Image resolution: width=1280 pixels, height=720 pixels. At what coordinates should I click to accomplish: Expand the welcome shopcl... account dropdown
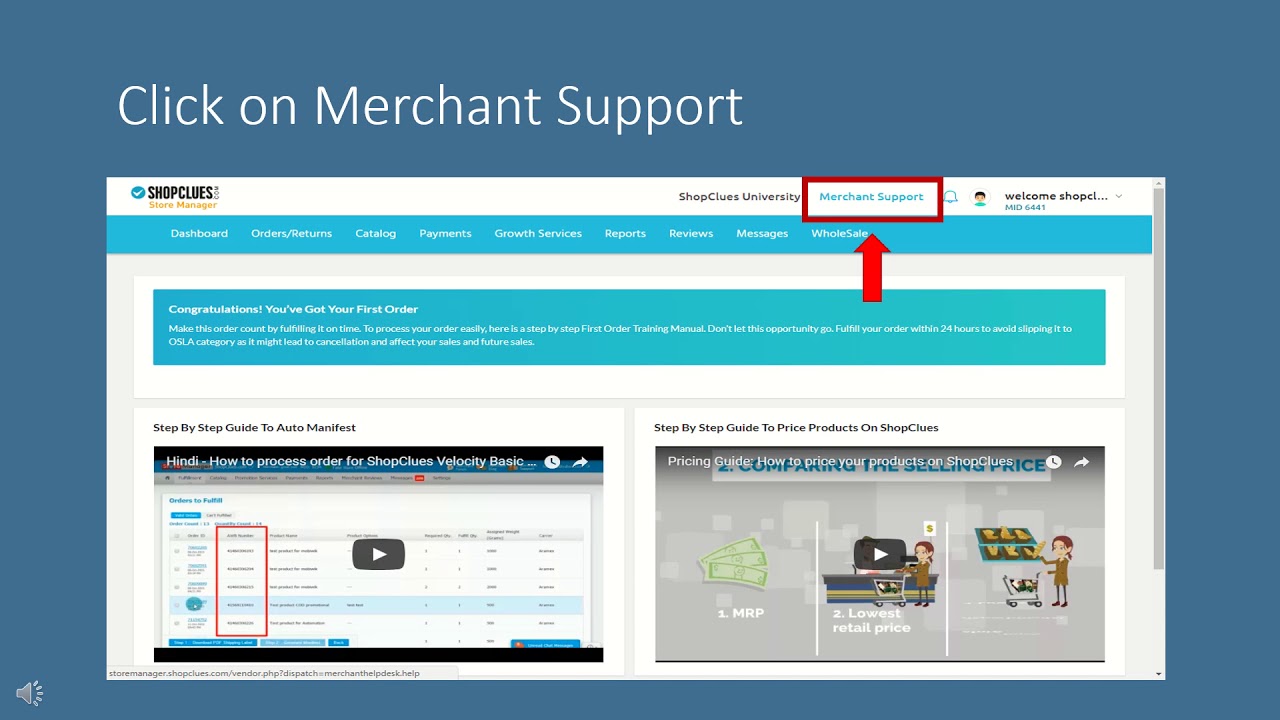(1119, 196)
